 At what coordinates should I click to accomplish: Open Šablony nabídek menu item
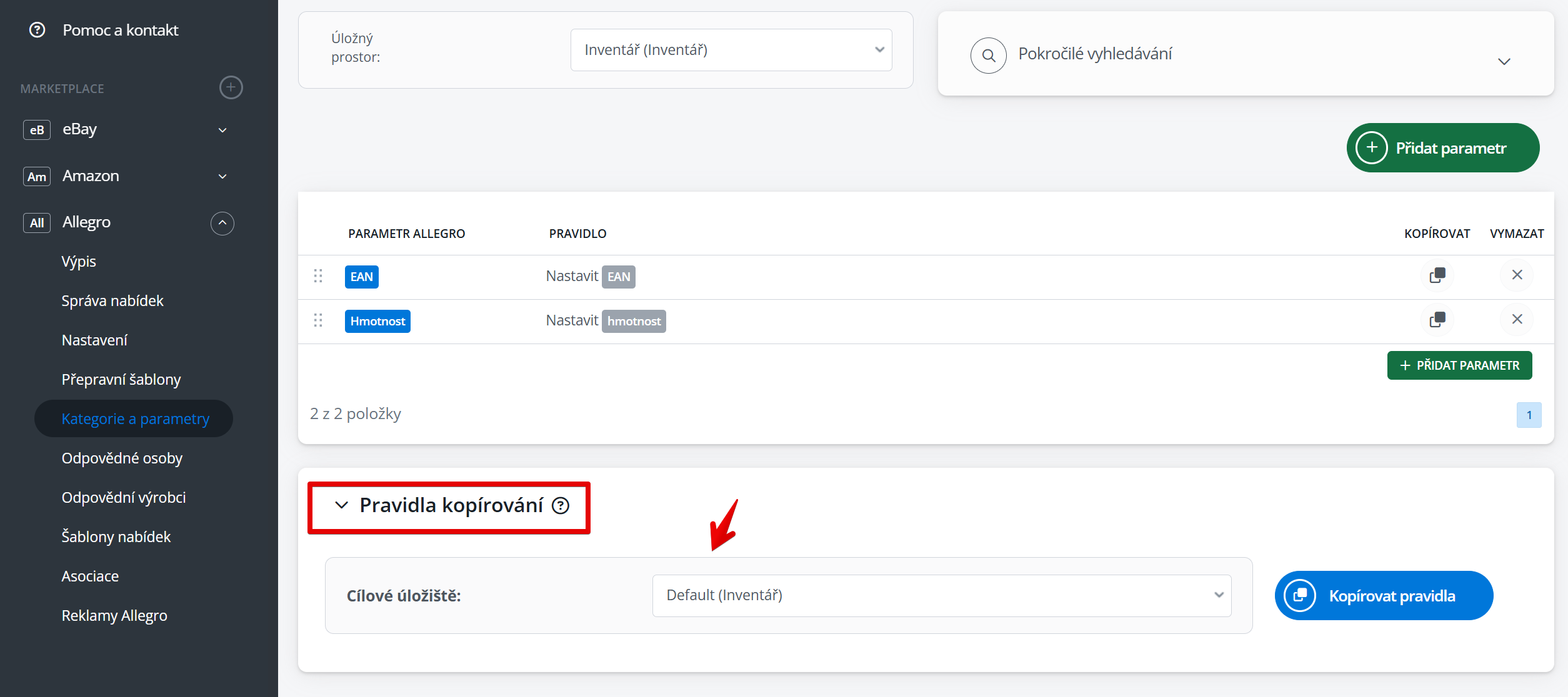(116, 537)
